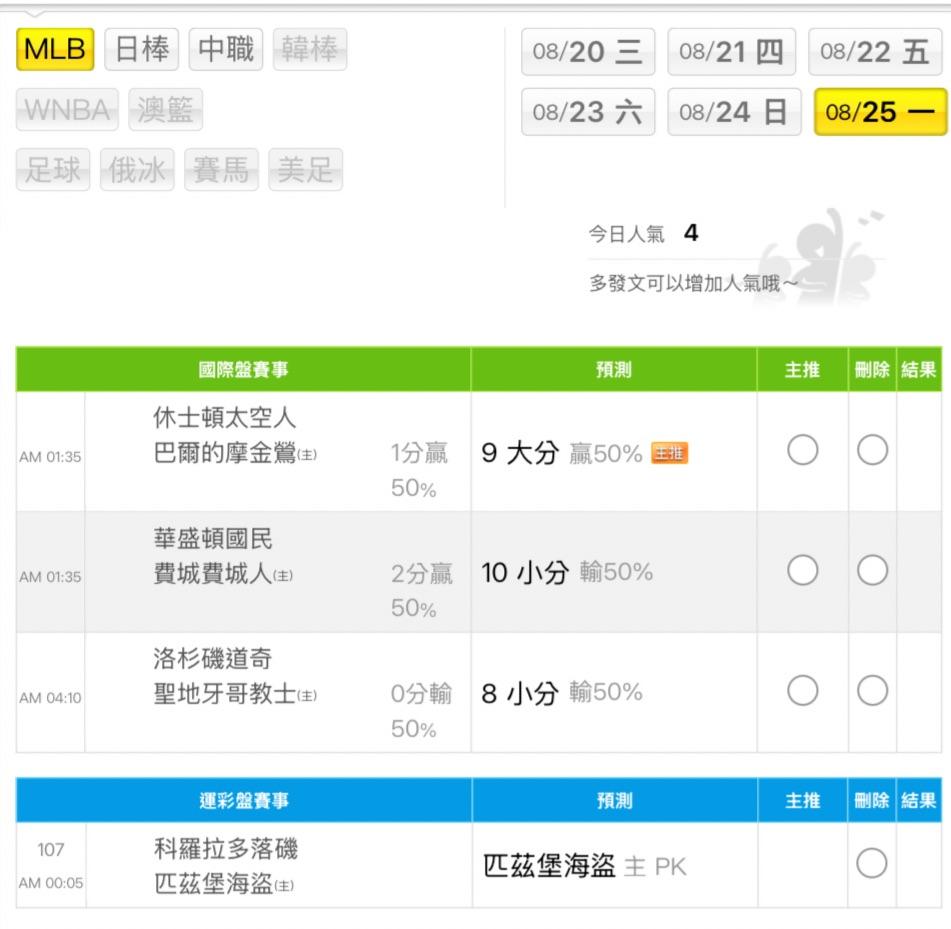Select delete radio for 聖地牙哥教士 game
Image resolution: width=951 pixels, height=929 pixels.
pos(872,691)
